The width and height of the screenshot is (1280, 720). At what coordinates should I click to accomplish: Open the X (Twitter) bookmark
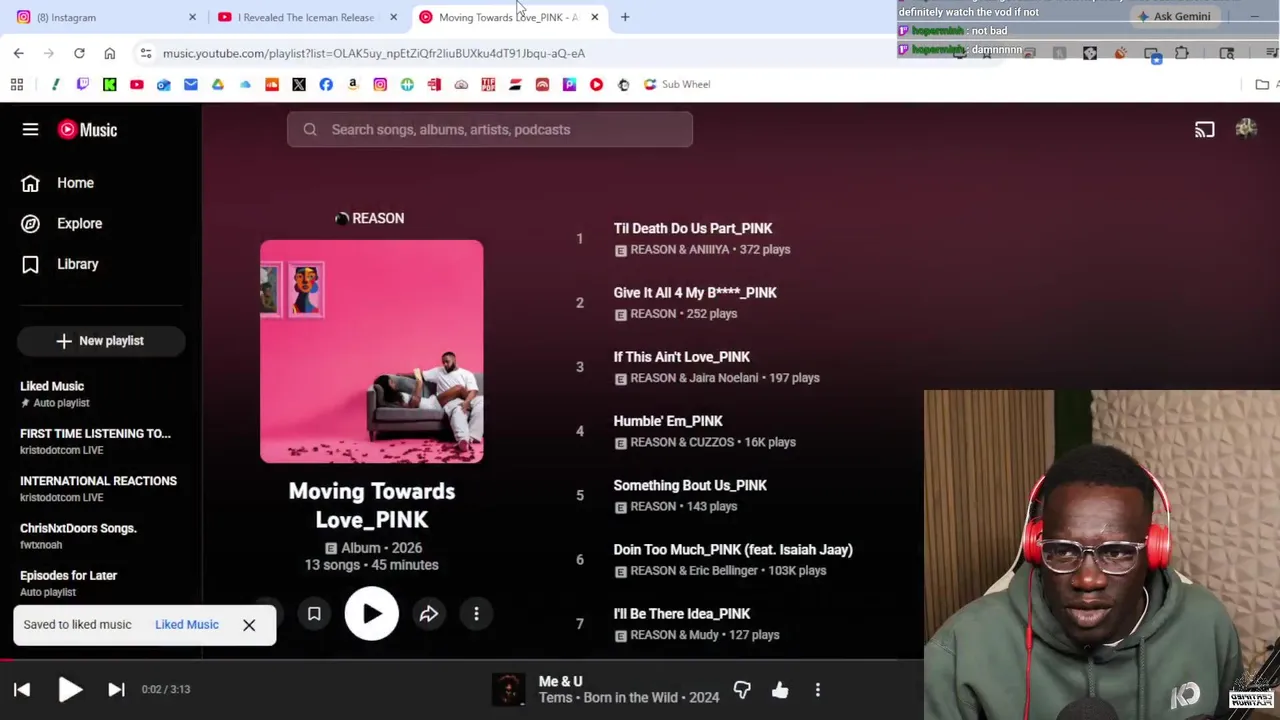pos(299,84)
